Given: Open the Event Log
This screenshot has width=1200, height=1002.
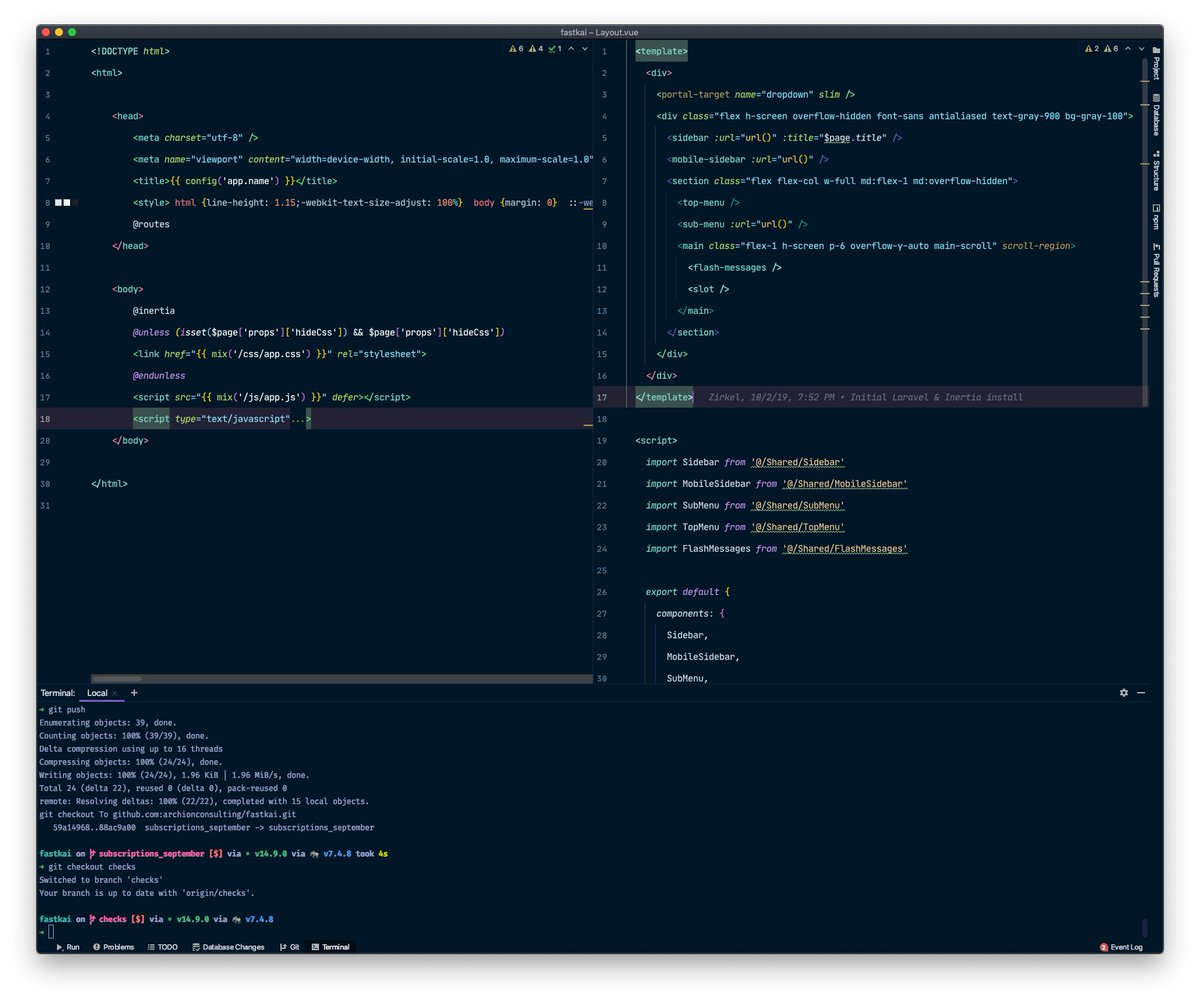Looking at the screenshot, I should pyautogui.click(x=1121, y=947).
